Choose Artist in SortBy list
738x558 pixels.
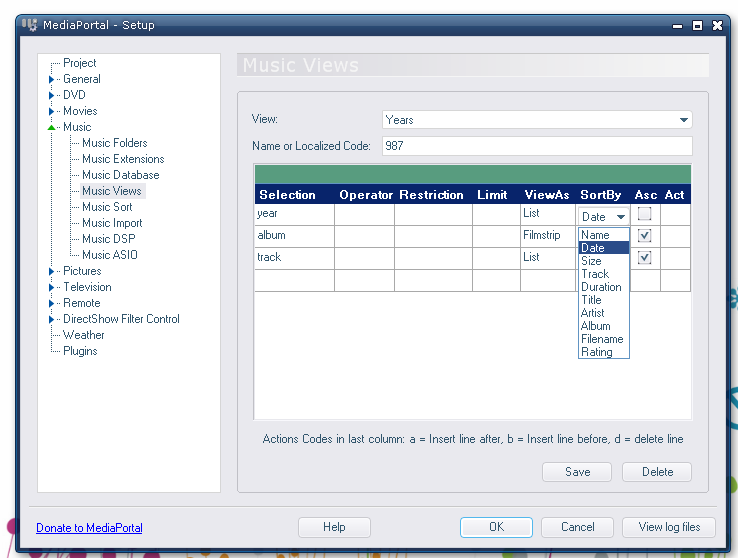603,313
